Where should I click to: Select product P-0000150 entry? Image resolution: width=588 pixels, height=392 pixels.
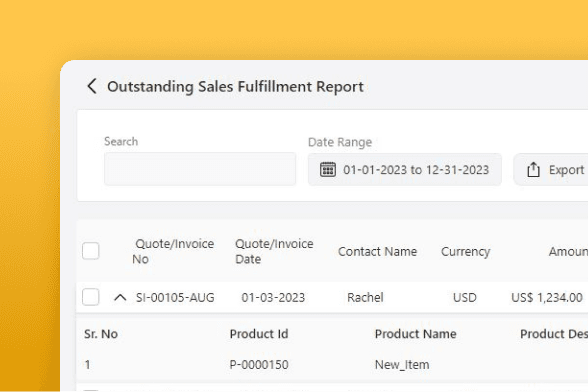pyautogui.click(x=259, y=365)
